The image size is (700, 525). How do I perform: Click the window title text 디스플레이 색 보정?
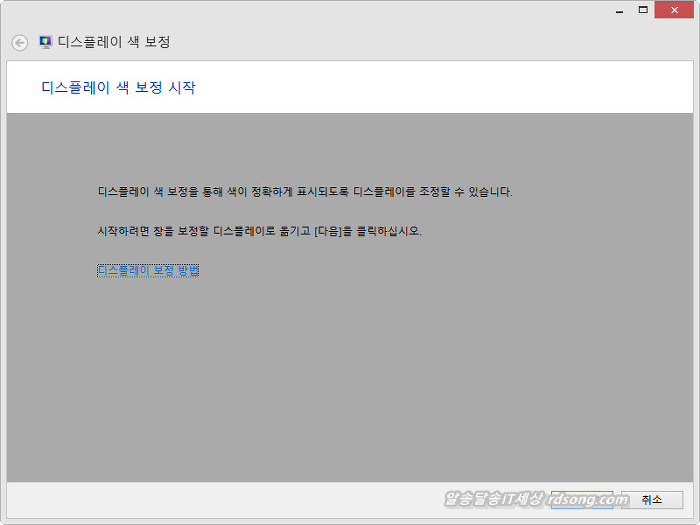[x=114, y=42]
